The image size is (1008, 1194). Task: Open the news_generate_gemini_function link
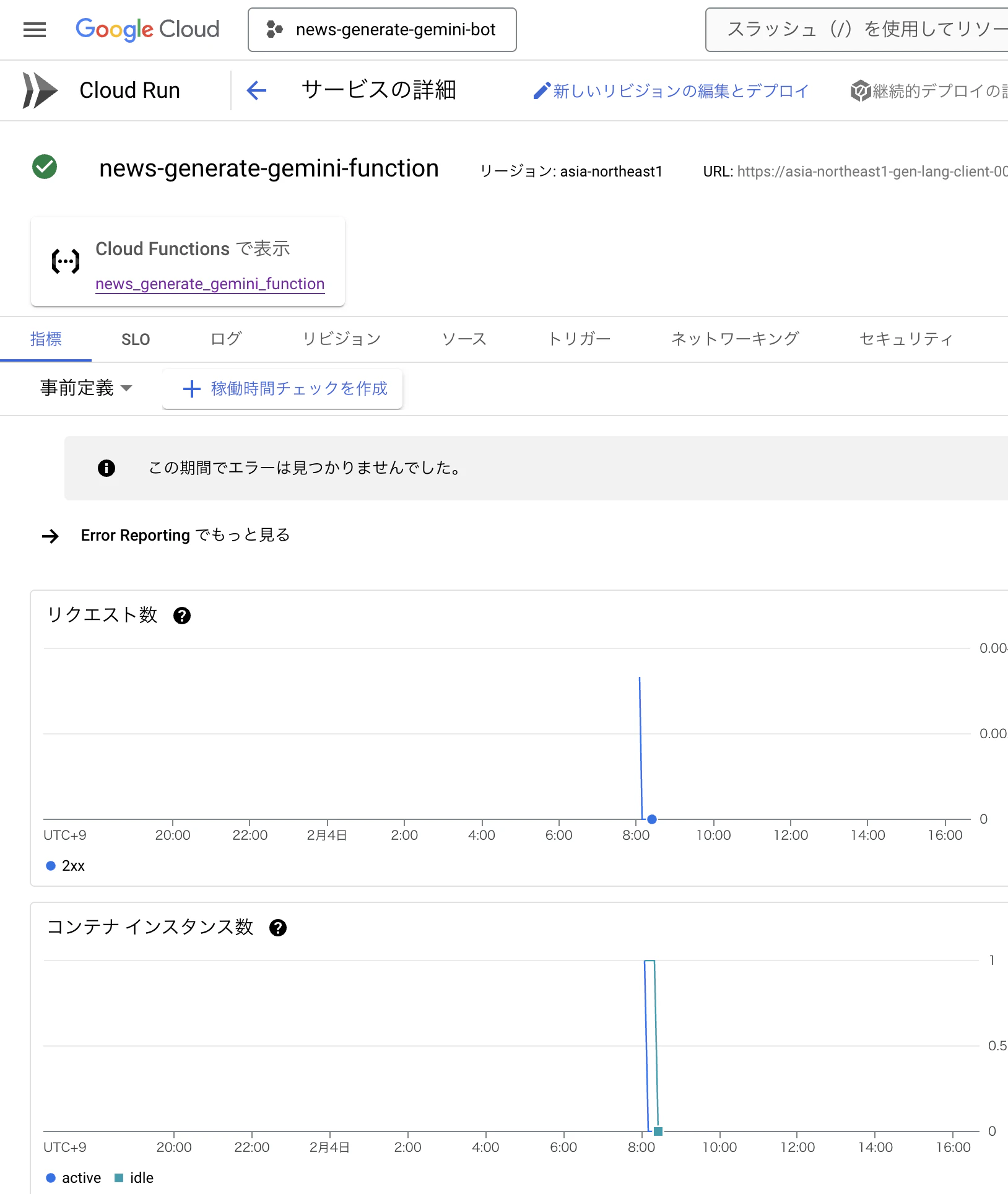pyautogui.click(x=210, y=284)
